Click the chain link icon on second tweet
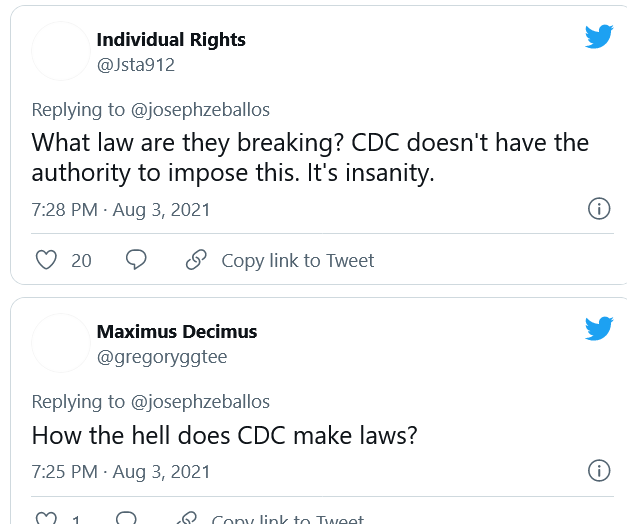 coord(187,518)
